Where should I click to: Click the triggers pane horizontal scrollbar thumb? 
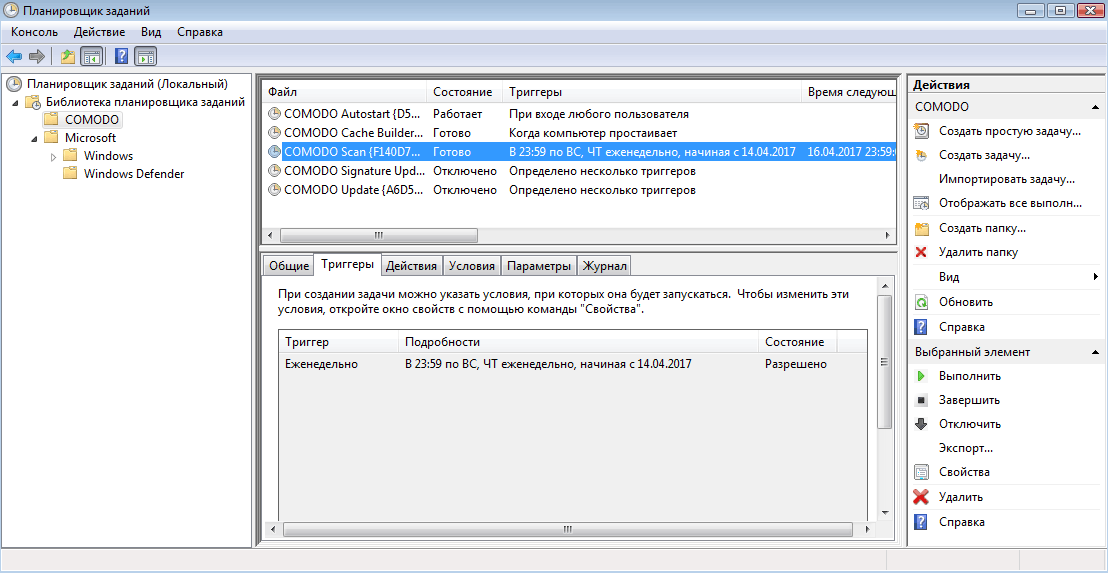(566, 529)
